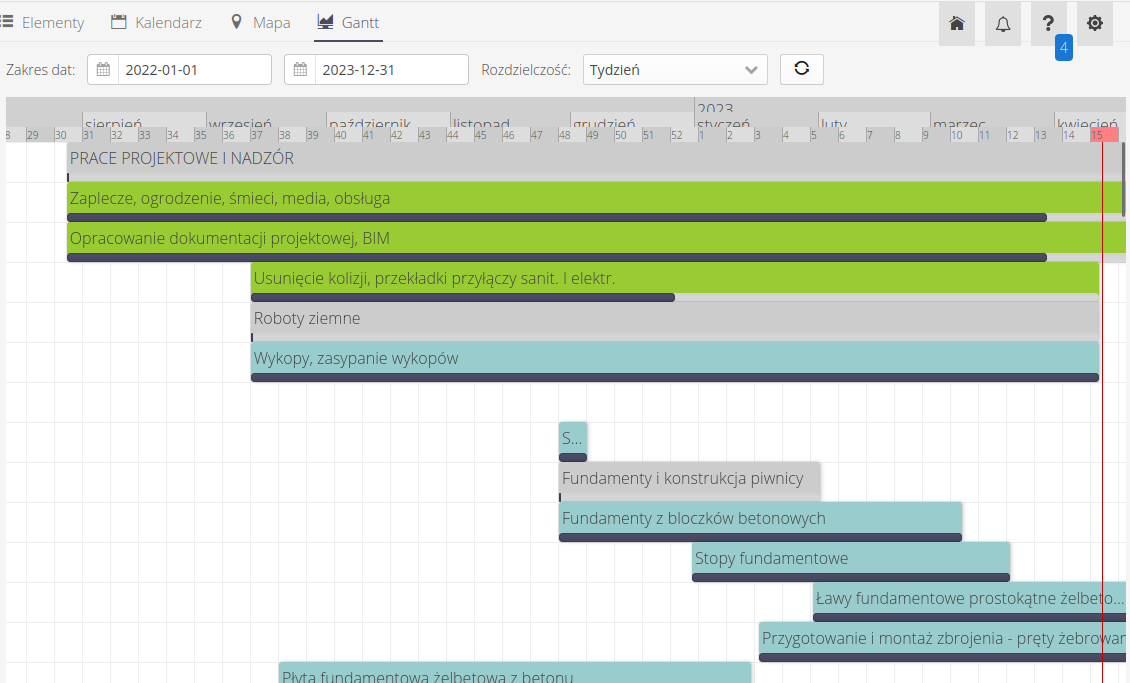Open the notifications bell
Screen dimensions: 1130x683
pyautogui.click(x=1003, y=23)
